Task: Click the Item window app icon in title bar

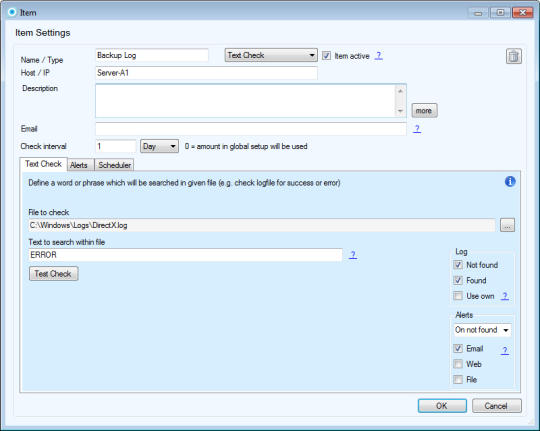Action: click(12, 12)
